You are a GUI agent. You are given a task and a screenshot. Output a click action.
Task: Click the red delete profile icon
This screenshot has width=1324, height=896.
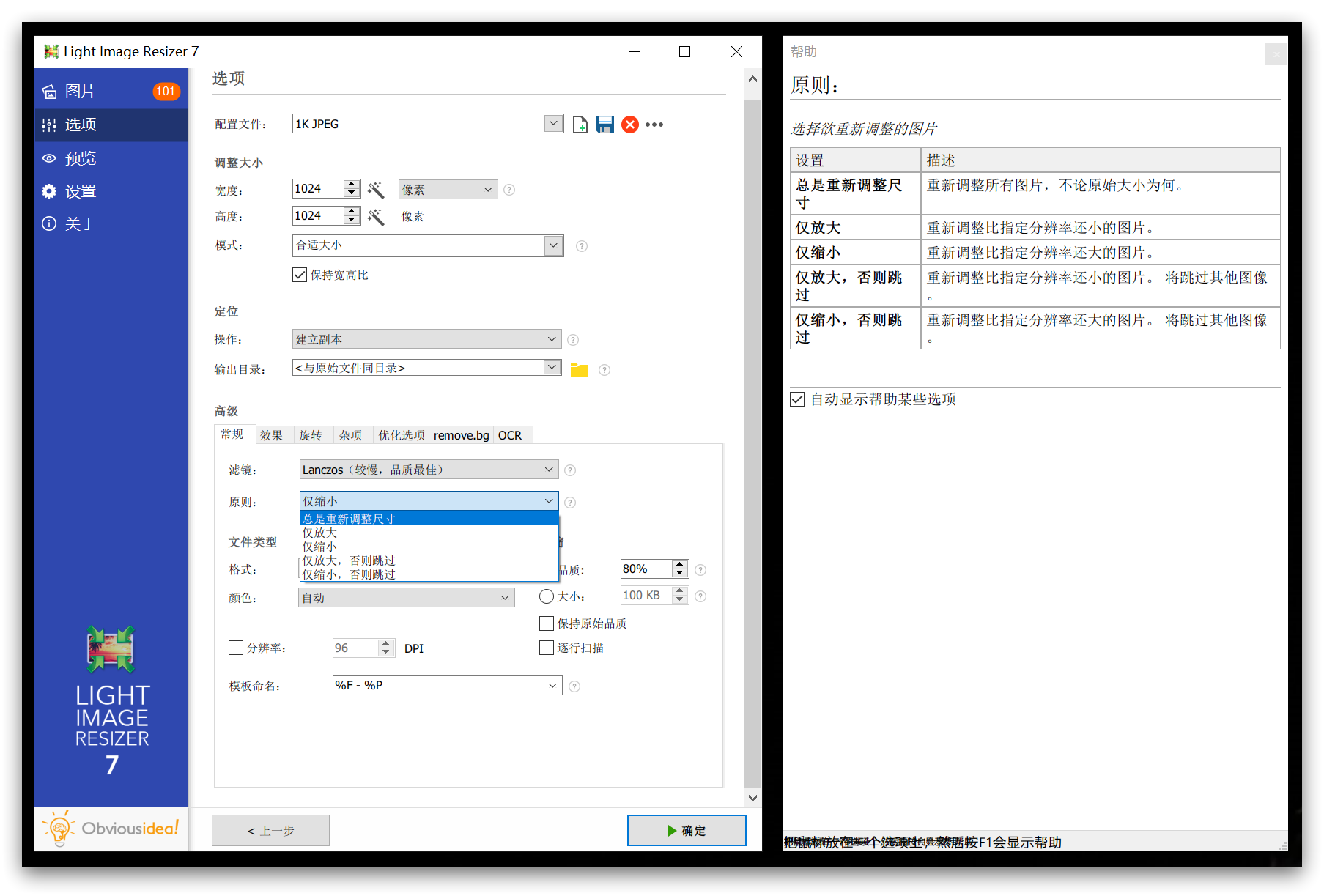click(629, 125)
